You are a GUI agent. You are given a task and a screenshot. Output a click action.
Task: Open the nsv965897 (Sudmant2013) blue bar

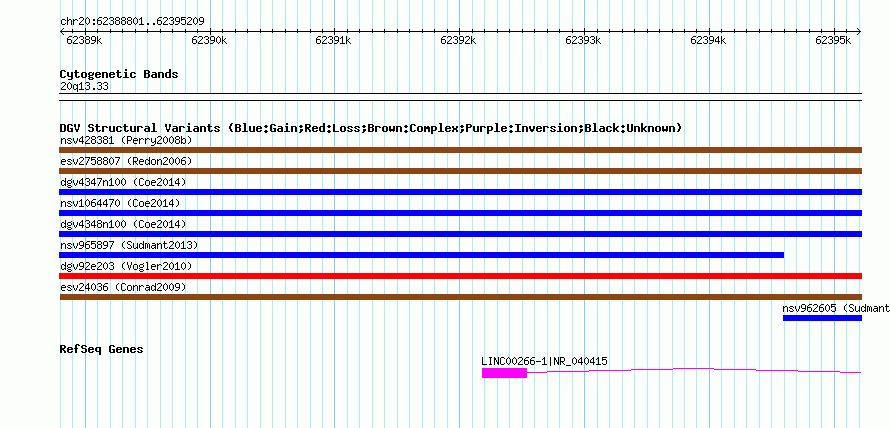click(422, 255)
